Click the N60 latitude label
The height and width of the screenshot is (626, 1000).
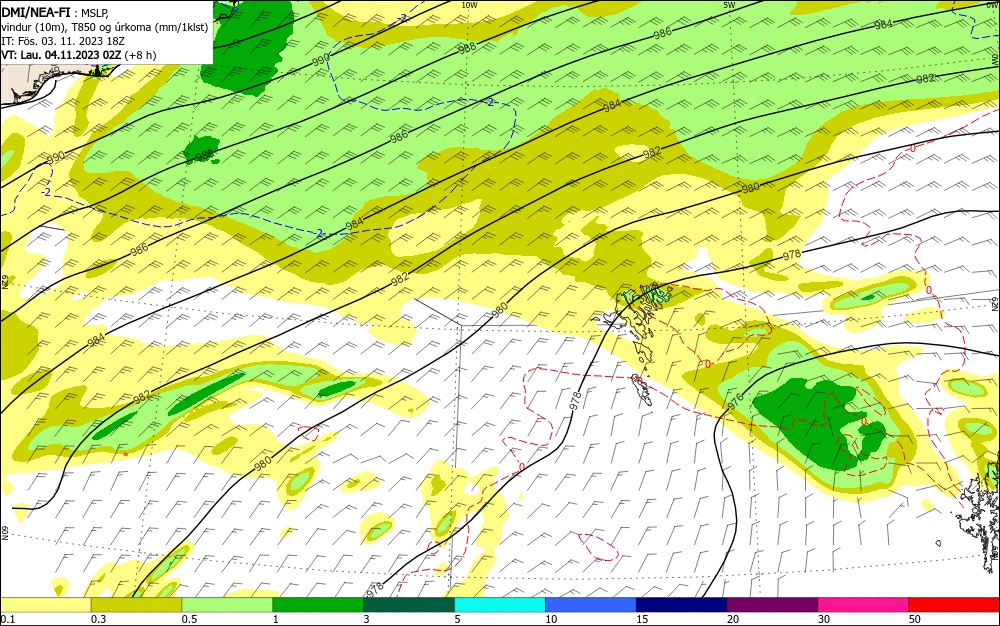[x=5, y=532]
